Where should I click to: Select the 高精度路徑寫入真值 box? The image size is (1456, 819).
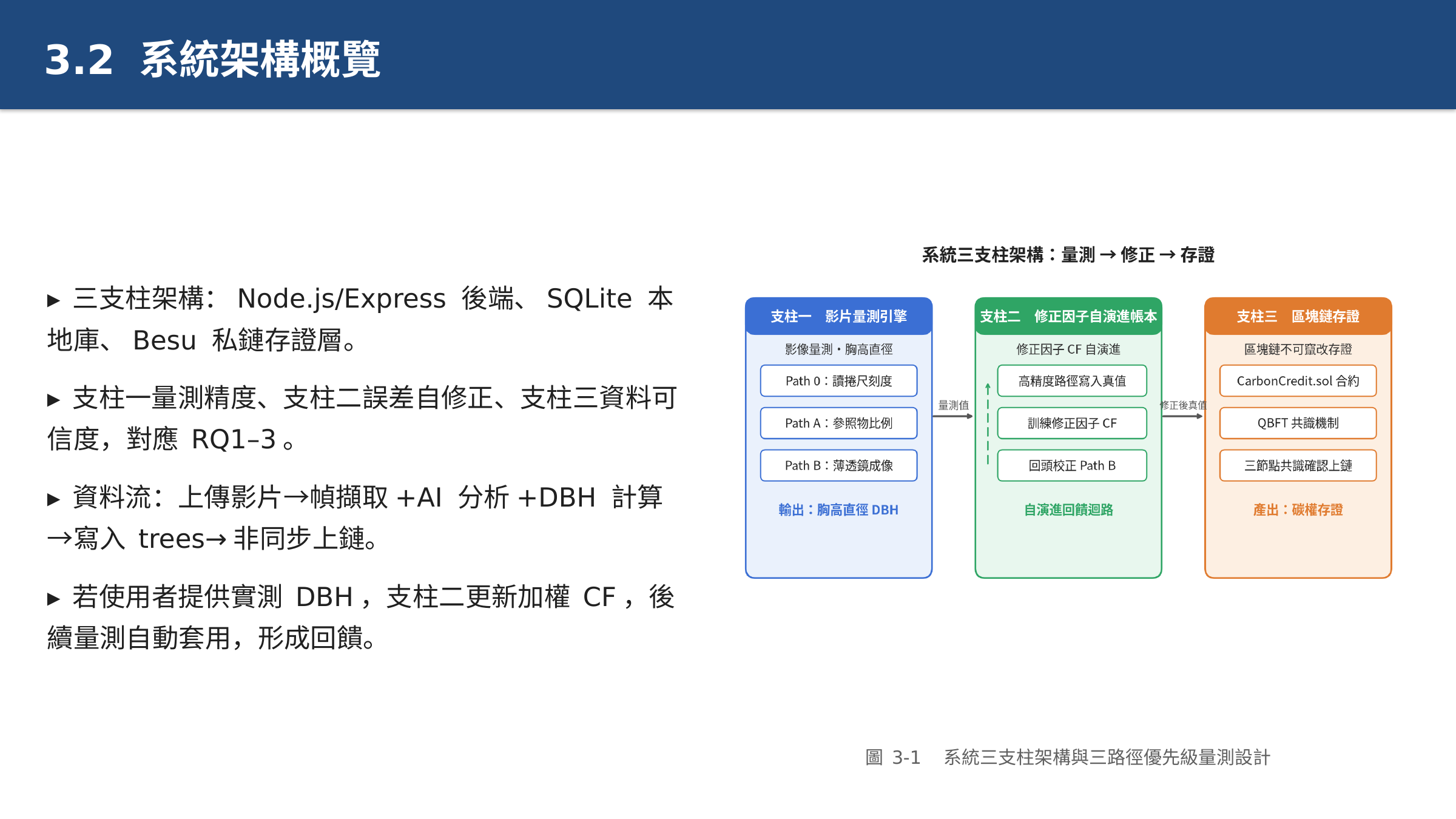[x=1072, y=381]
